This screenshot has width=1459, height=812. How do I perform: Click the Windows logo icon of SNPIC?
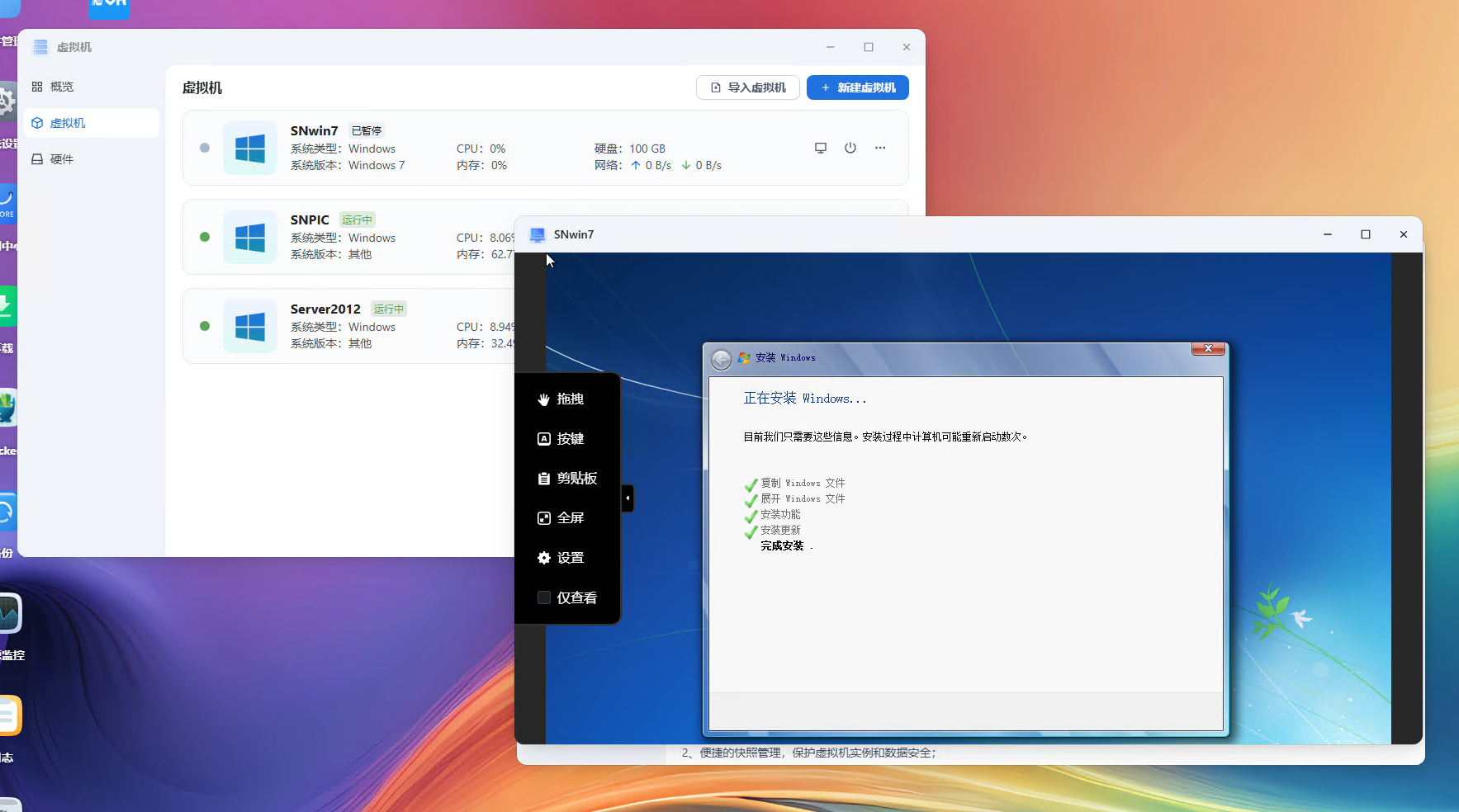pos(250,237)
